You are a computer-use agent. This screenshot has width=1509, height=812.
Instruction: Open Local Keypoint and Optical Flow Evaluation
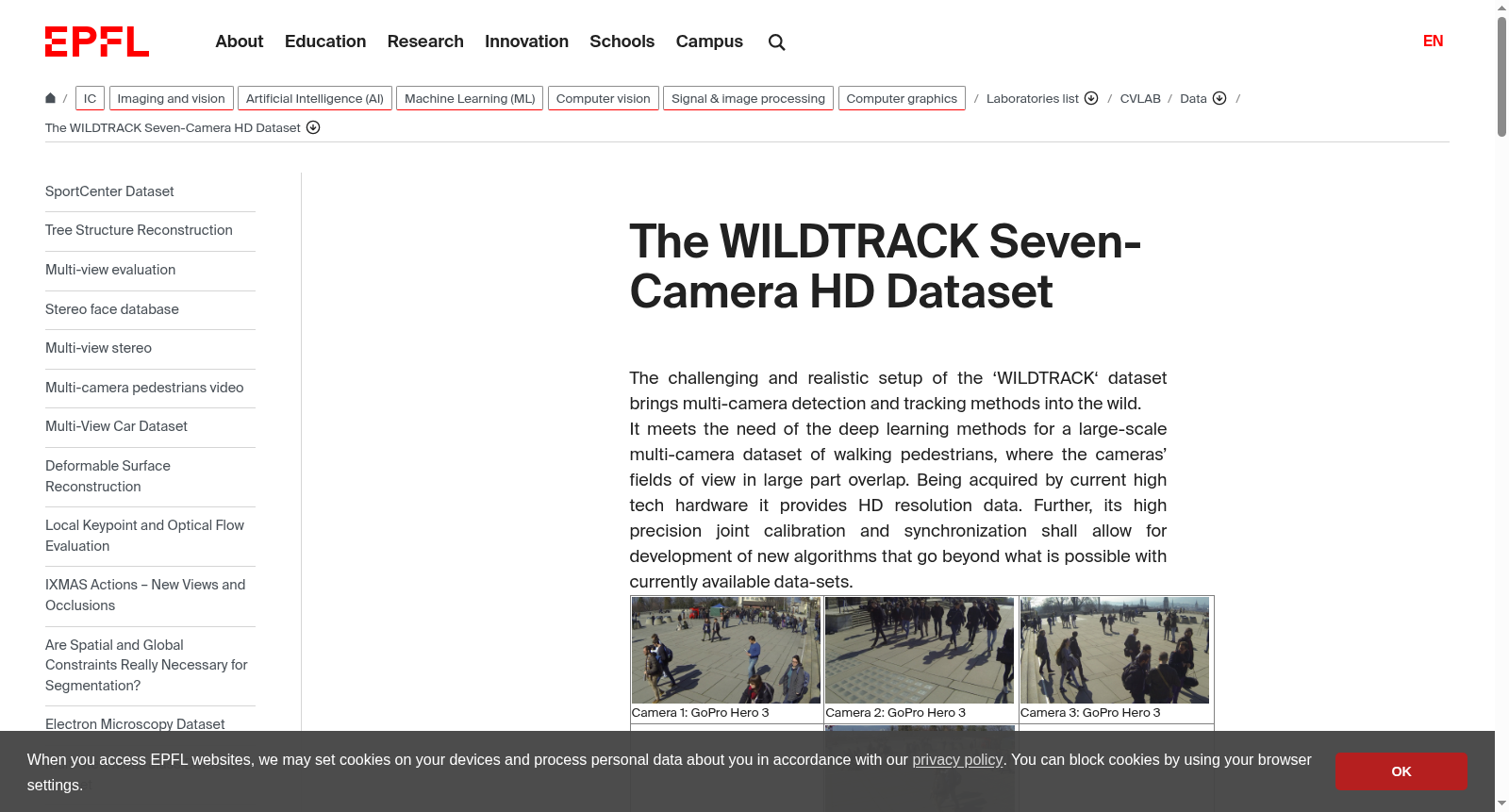click(144, 536)
